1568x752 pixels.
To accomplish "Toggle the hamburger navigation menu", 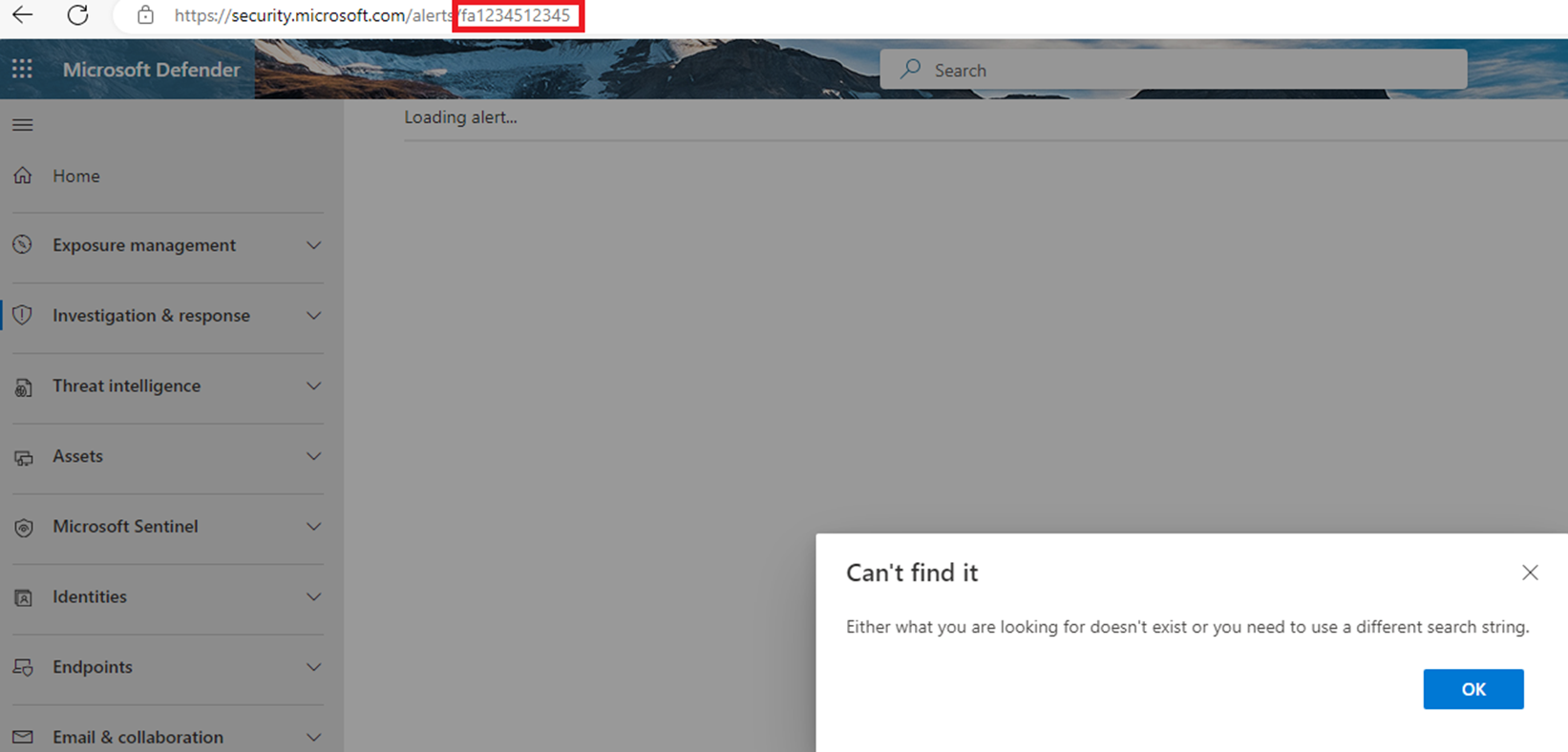I will [x=22, y=125].
